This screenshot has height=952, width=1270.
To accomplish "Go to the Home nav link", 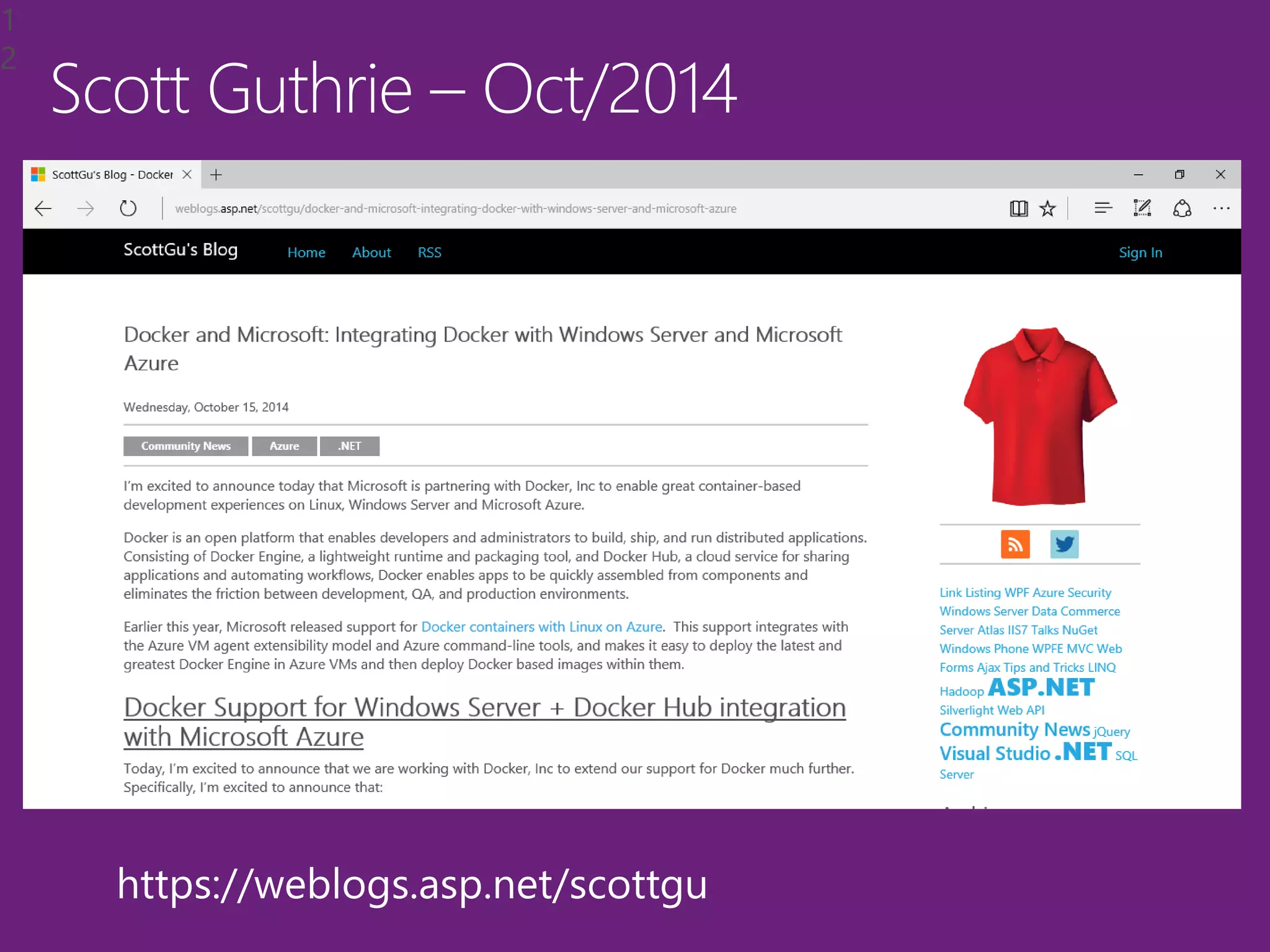I will [306, 252].
